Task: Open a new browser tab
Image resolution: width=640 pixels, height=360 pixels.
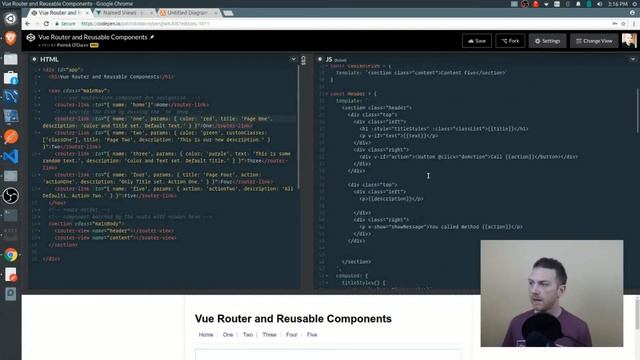Action: [x=228, y=13]
